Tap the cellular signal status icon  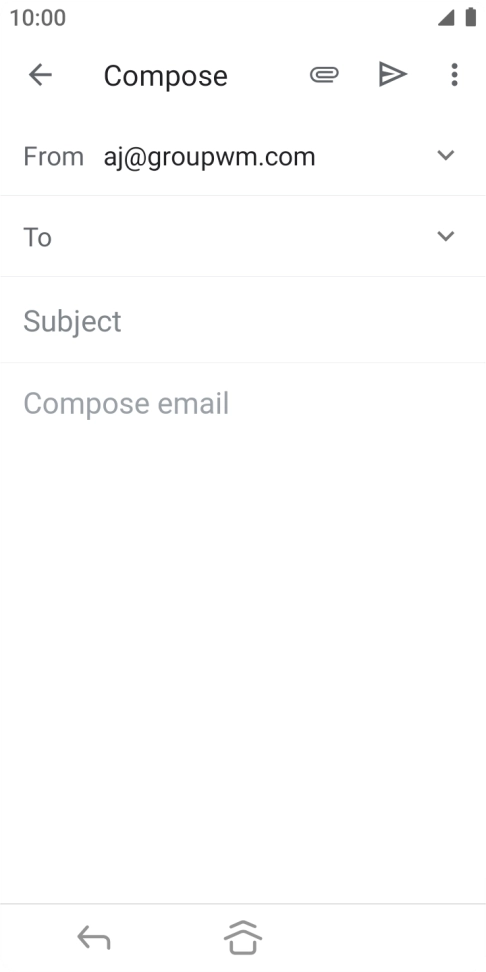pos(446,17)
